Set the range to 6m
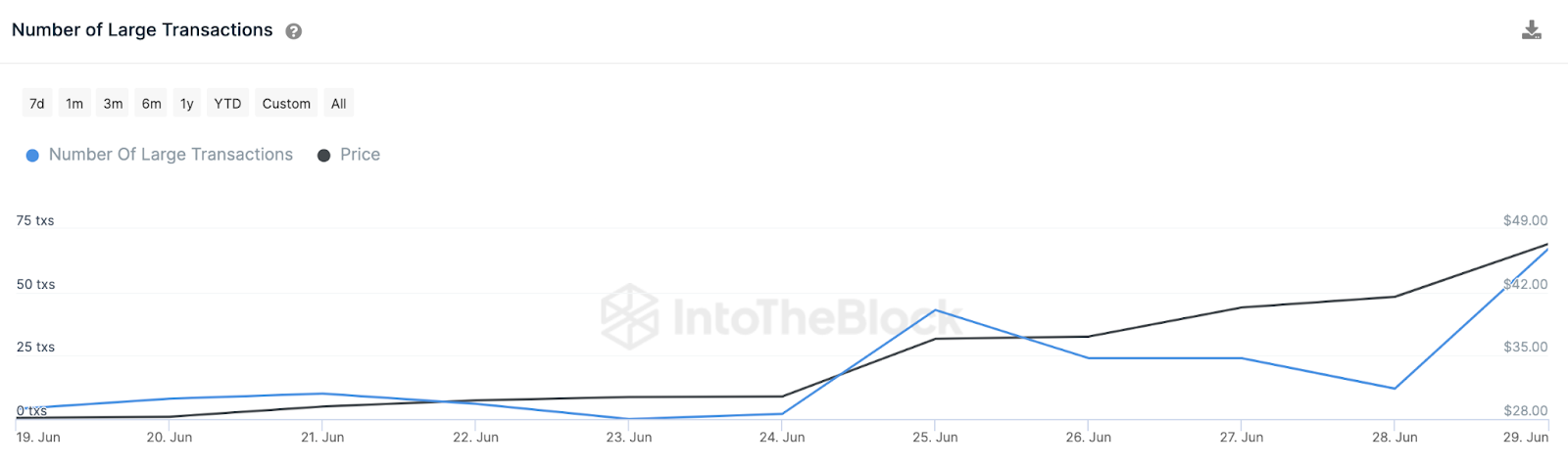 pos(151,104)
